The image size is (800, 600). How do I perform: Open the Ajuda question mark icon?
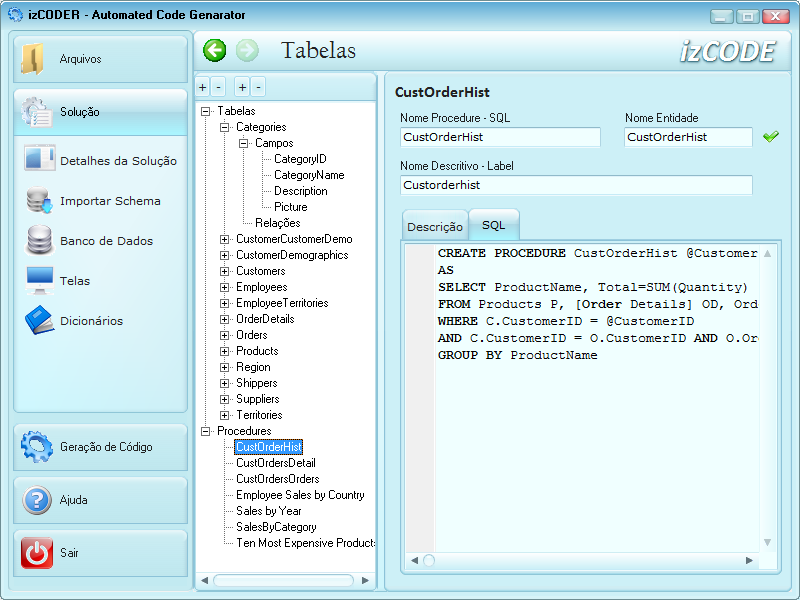click(x=37, y=500)
